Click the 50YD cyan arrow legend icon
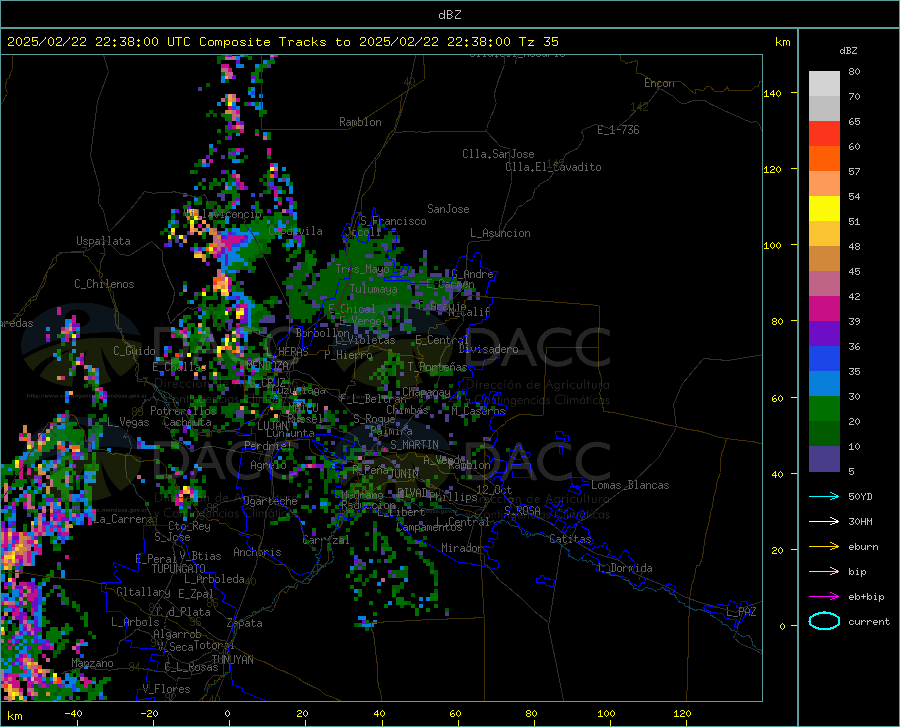This screenshot has width=900, height=727. (x=824, y=496)
